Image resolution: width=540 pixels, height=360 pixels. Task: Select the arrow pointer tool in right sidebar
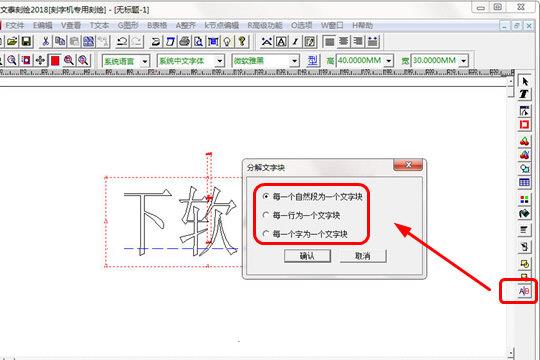[x=525, y=82]
